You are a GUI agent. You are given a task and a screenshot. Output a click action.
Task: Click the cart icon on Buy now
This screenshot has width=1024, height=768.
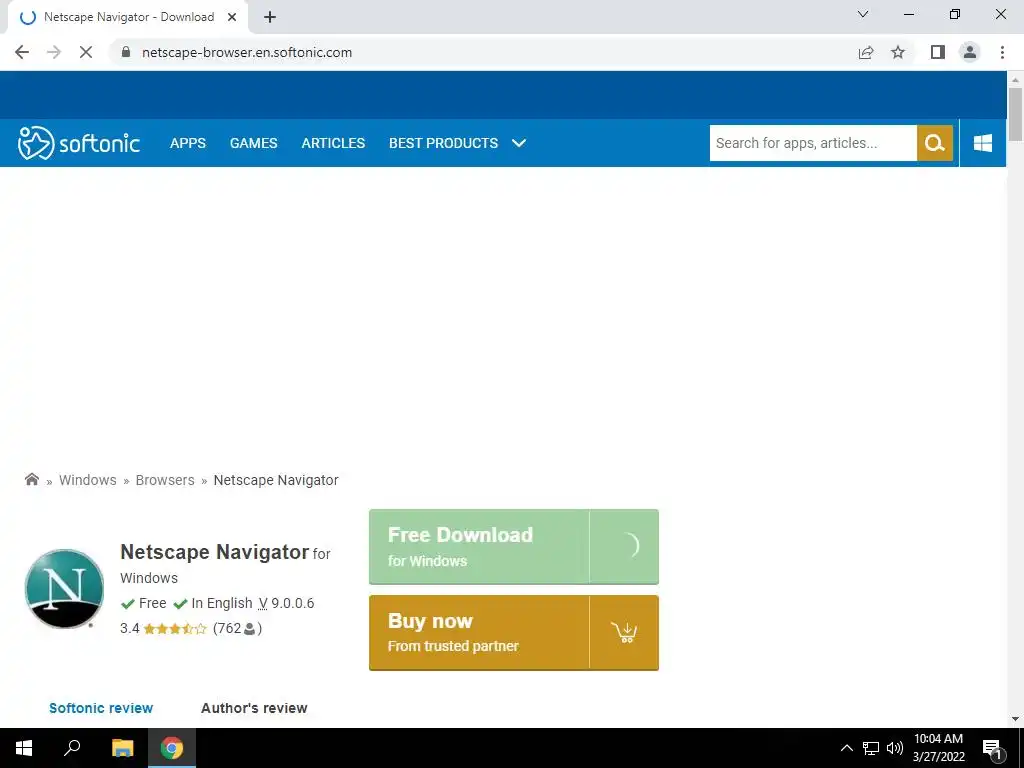click(624, 632)
